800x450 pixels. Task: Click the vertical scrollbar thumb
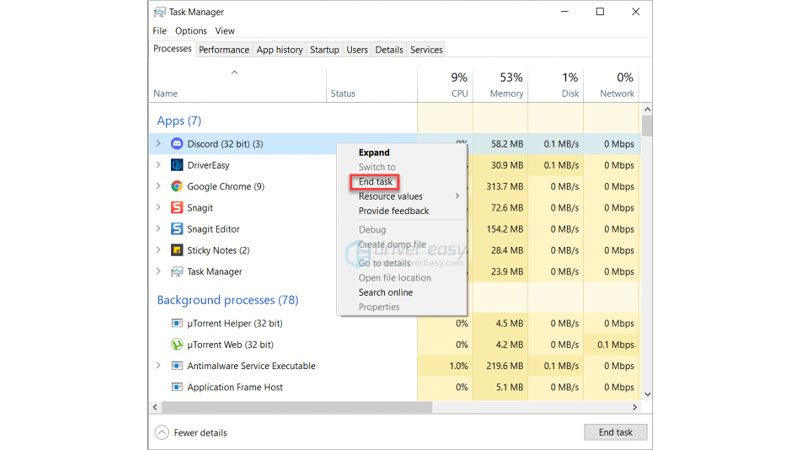click(647, 126)
